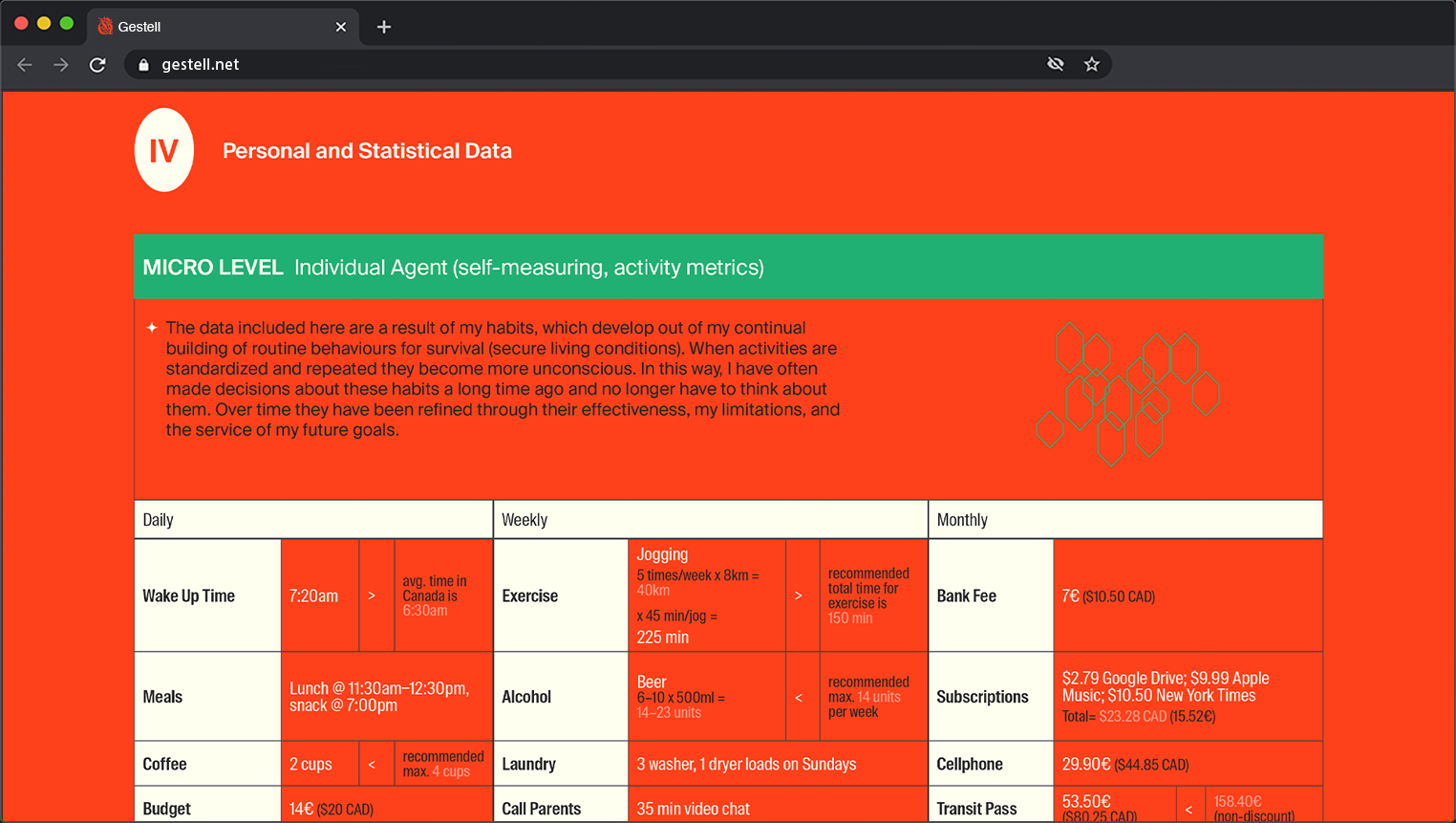Click the Weekly column header
This screenshot has width=1456, height=823.
(710, 520)
